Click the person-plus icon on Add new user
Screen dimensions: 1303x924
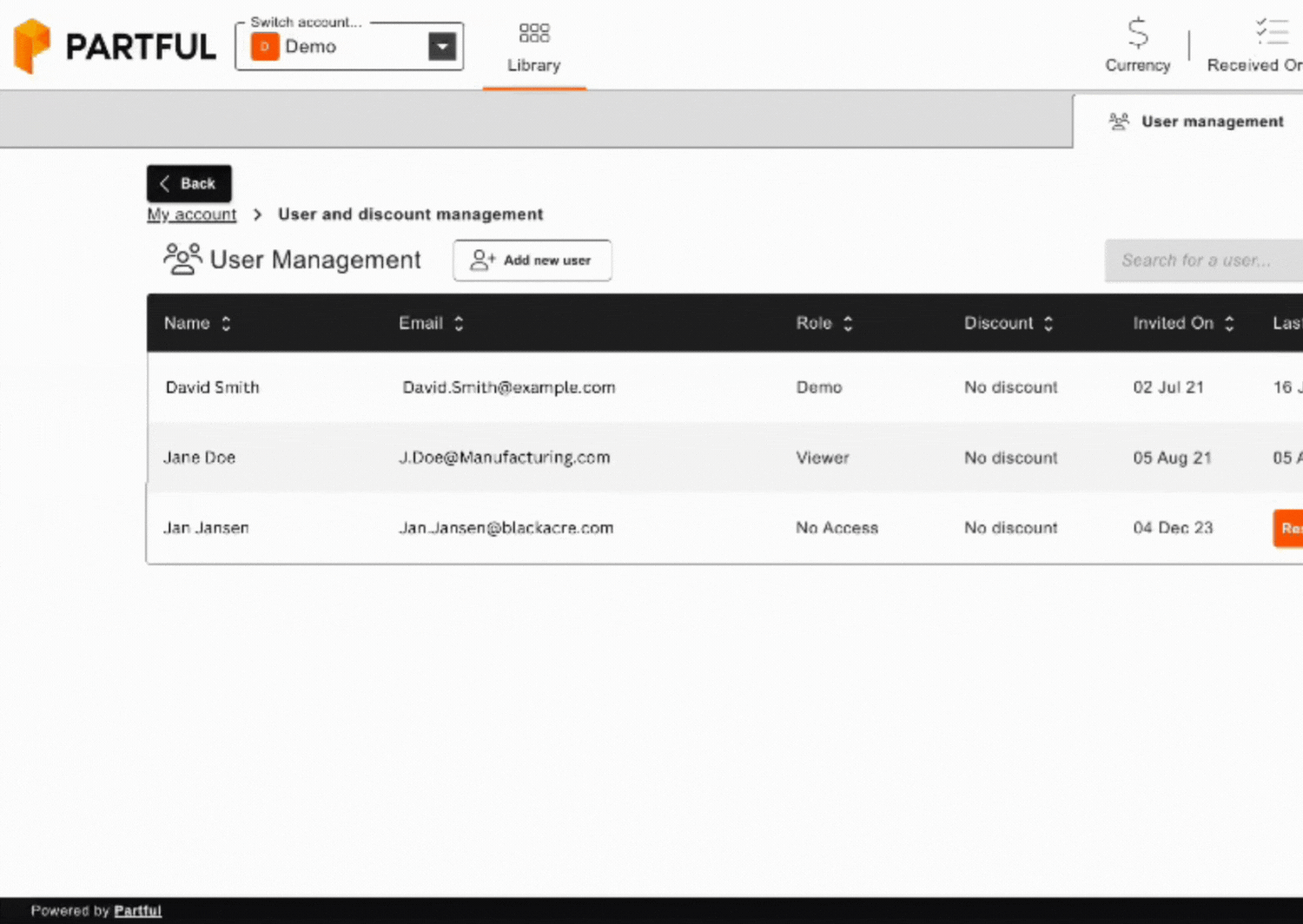point(481,260)
